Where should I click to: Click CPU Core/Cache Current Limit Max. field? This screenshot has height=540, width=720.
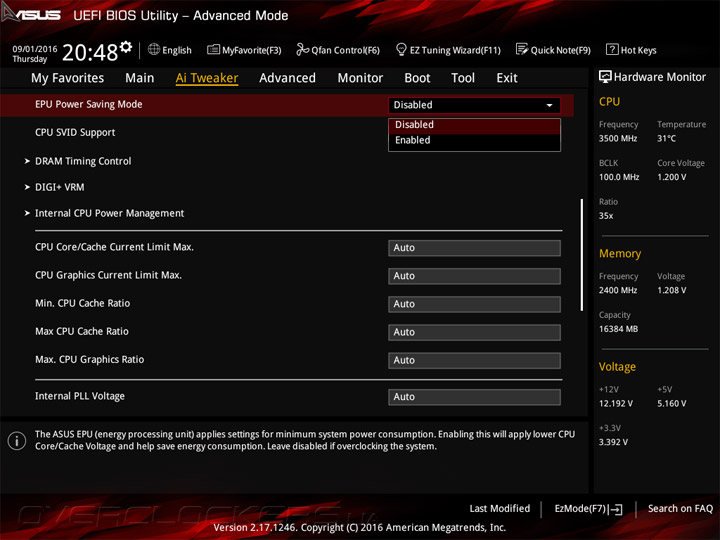tap(474, 248)
